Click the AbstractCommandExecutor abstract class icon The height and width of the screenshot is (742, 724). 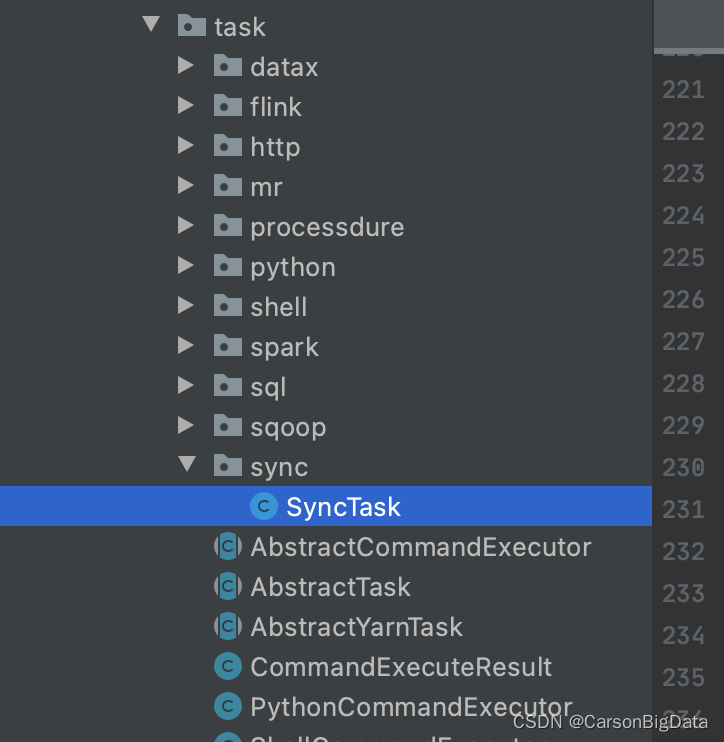click(x=228, y=546)
